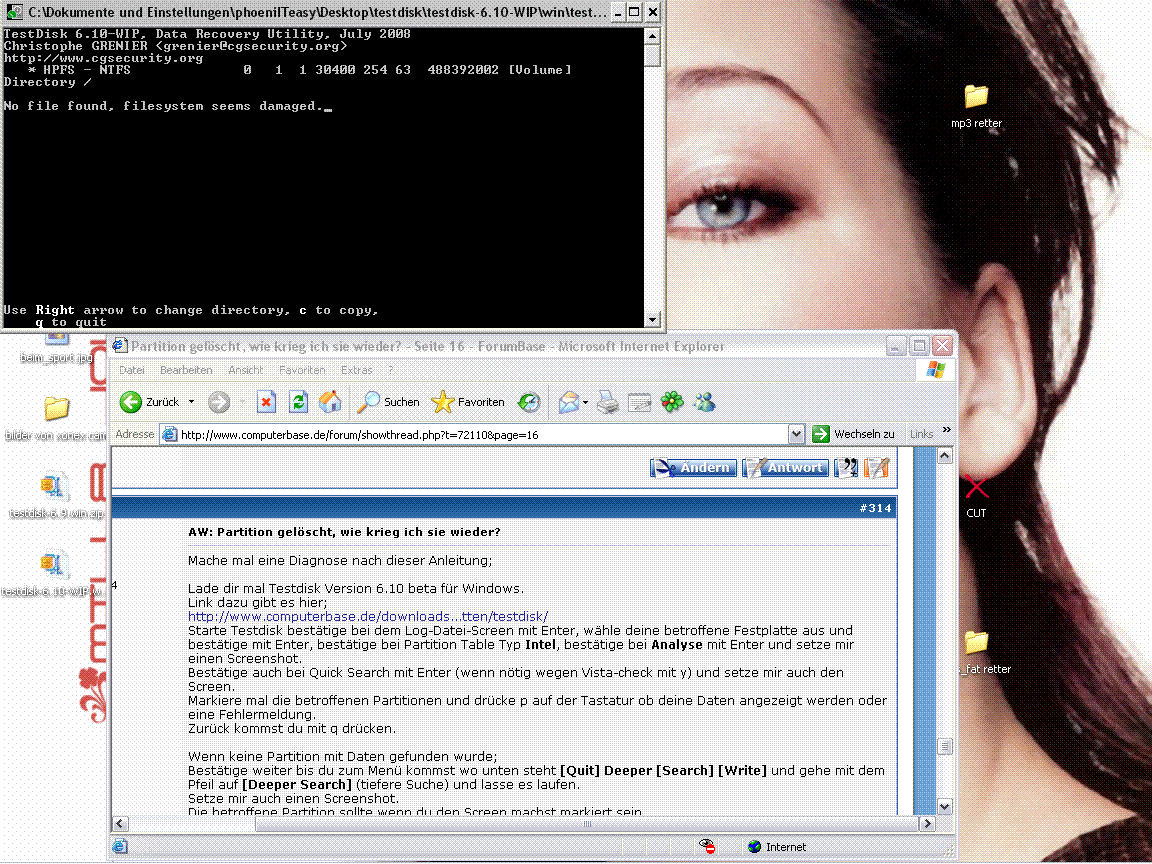Open the Bearbeiten menu
This screenshot has height=864, width=1152.
pyautogui.click(x=186, y=370)
